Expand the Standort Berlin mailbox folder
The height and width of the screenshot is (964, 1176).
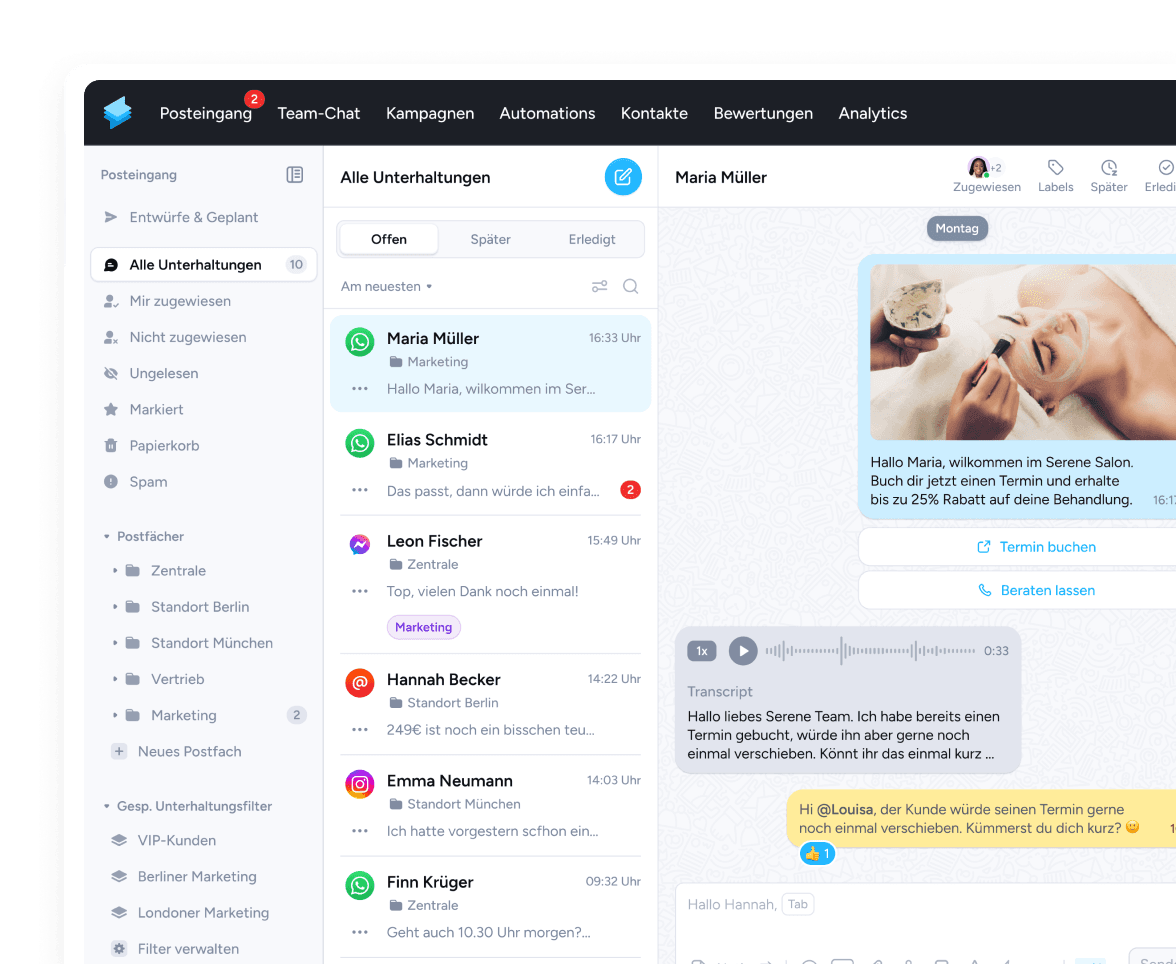pyautogui.click(x=116, y=607)
